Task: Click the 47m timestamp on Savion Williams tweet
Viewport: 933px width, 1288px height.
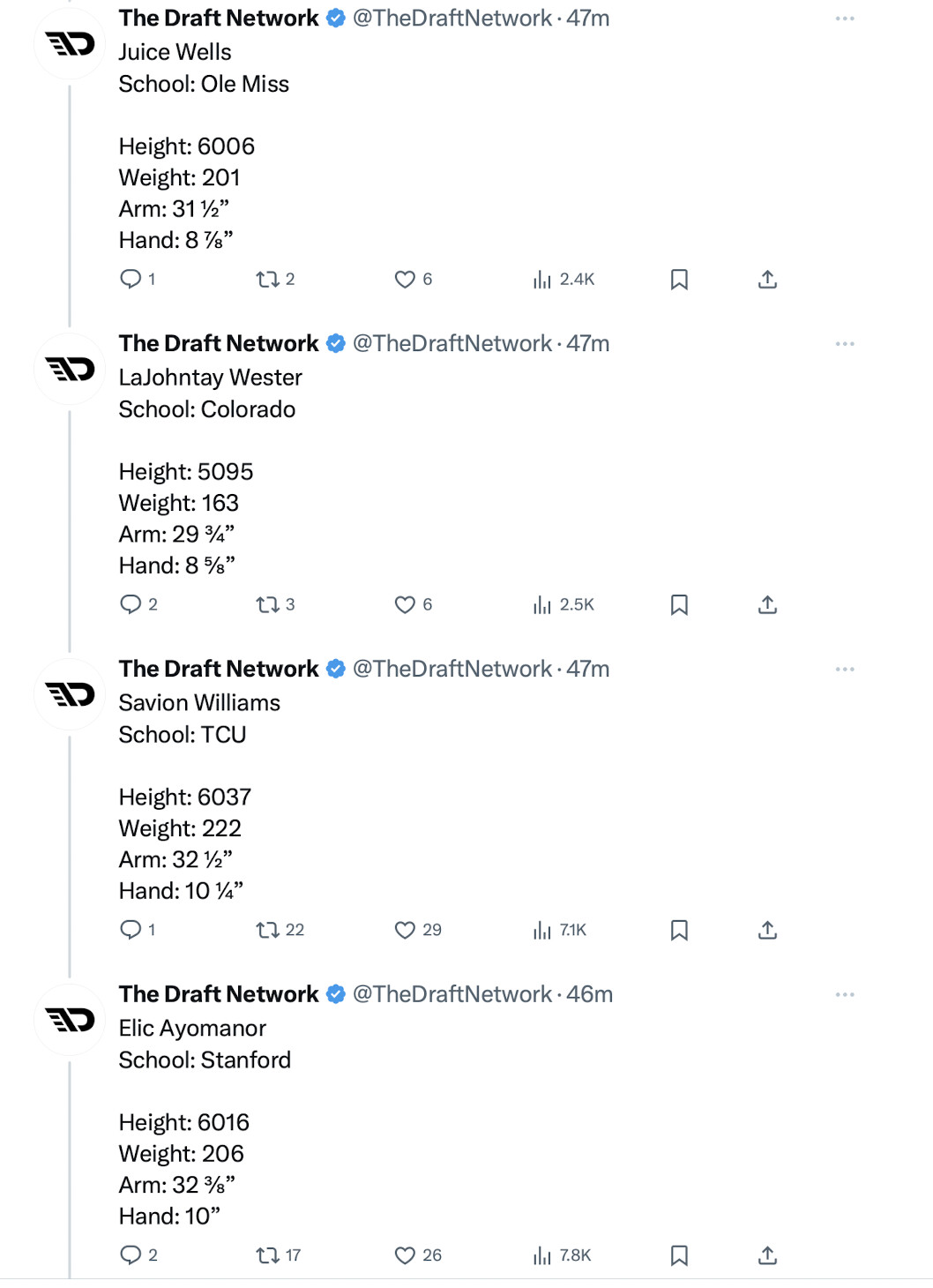Action: (x=588, y=669)
